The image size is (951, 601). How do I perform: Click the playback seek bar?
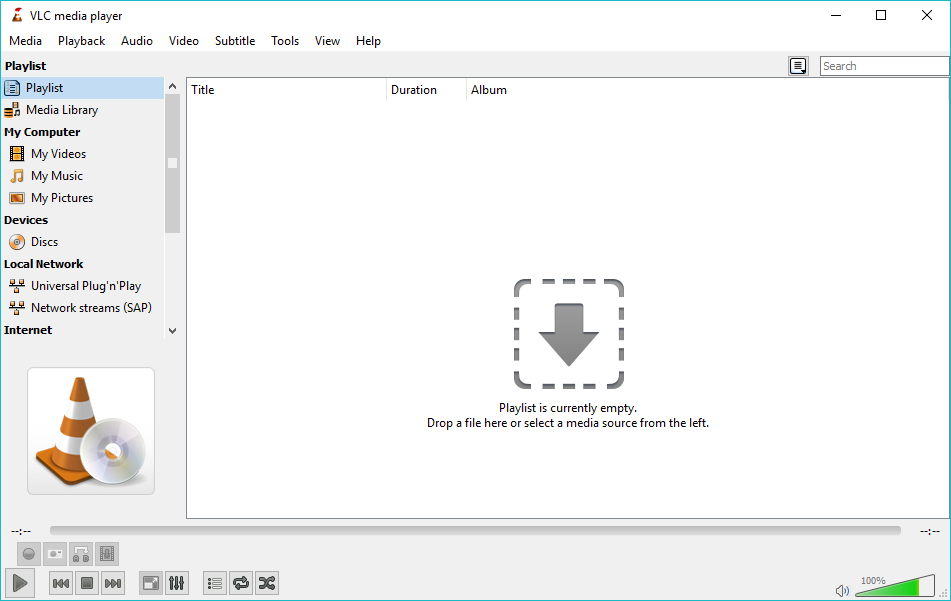[475, 531]
